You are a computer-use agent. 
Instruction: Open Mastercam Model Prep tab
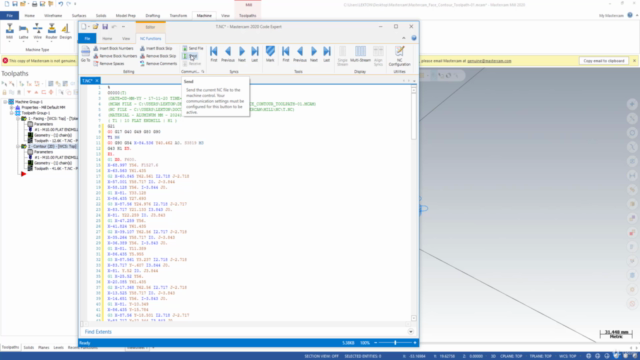(x=125, y=16)
